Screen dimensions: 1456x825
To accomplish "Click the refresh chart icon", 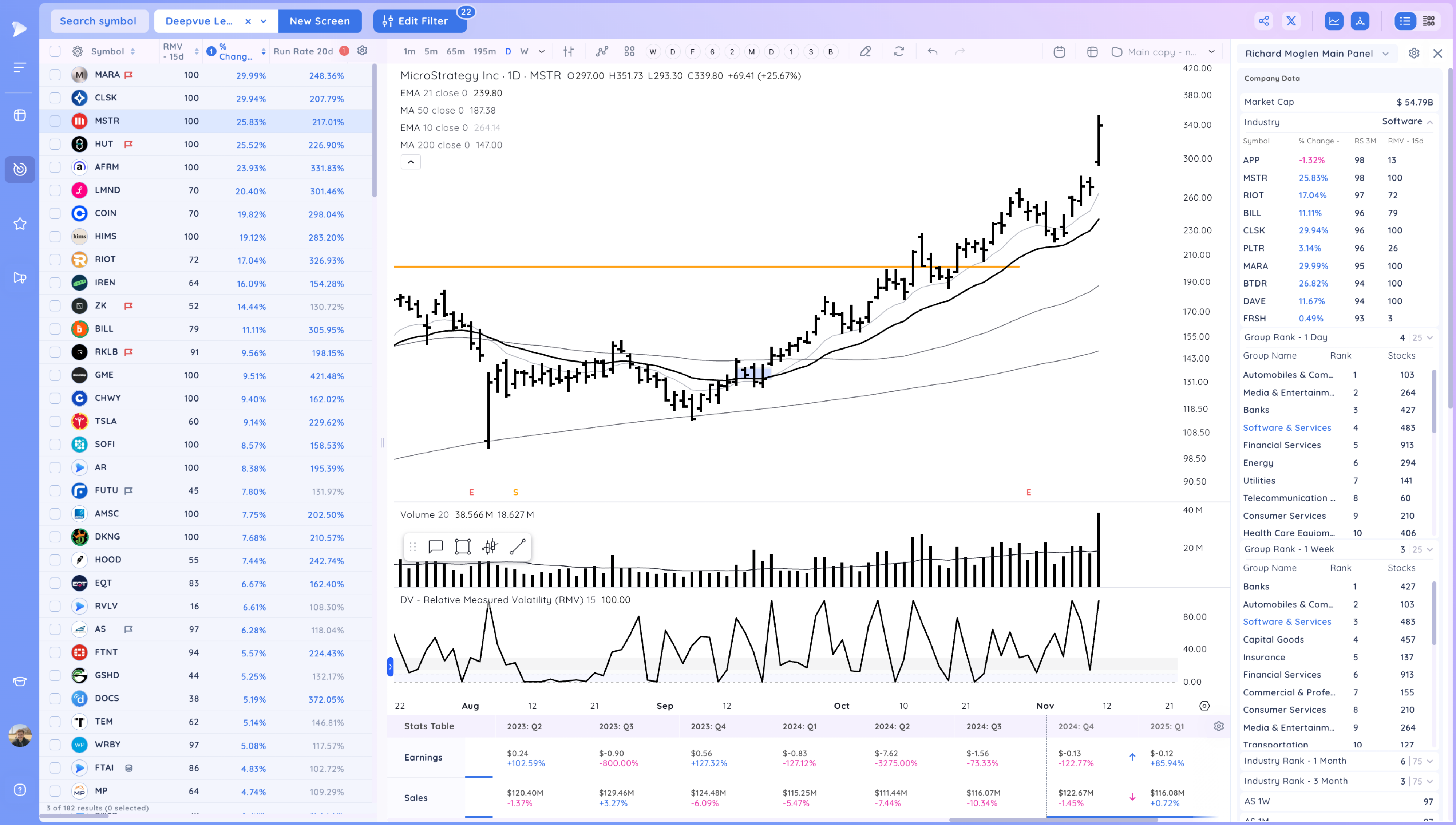I will tap(899, 52).
